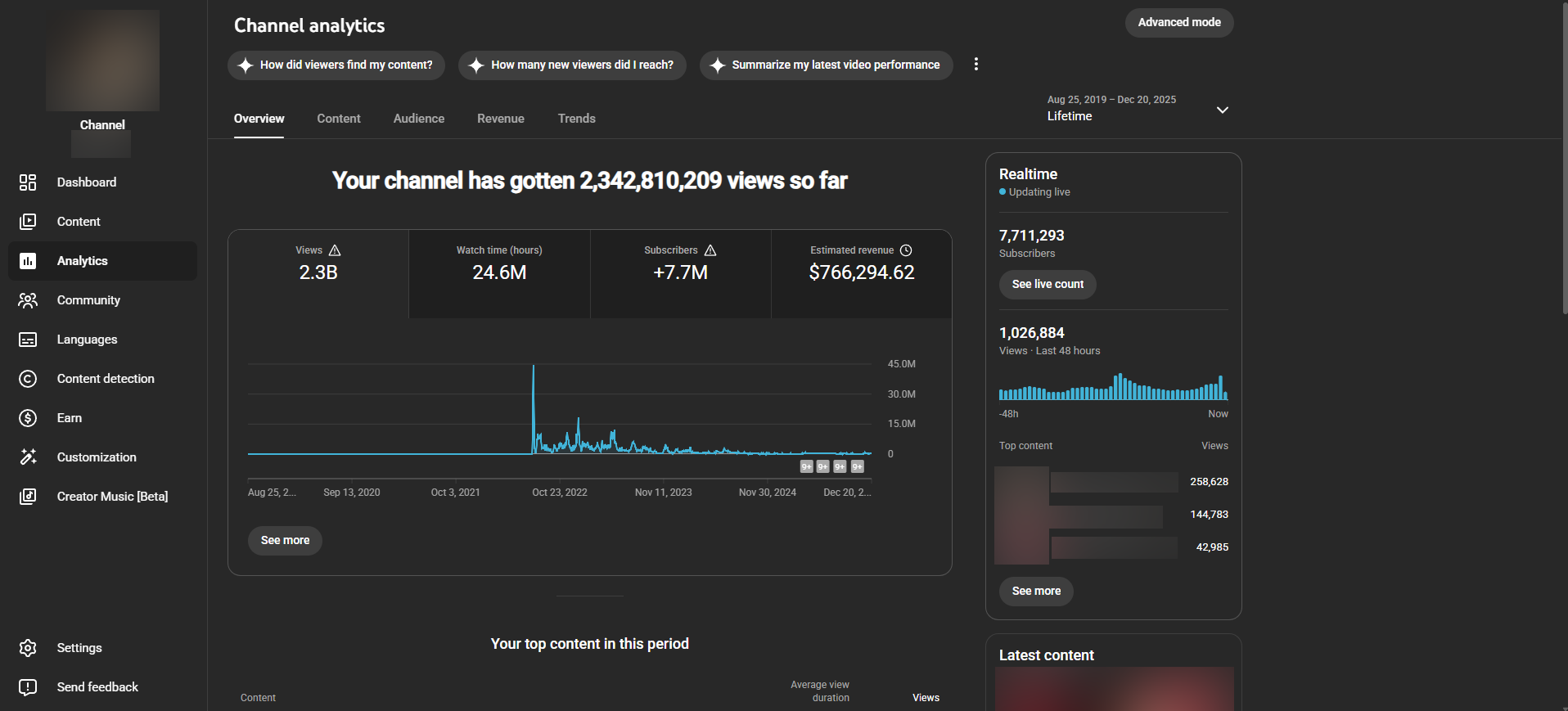Screen dimensions: 1568x711
Task: Click the Views warning triangle icon
Action: 335,250
